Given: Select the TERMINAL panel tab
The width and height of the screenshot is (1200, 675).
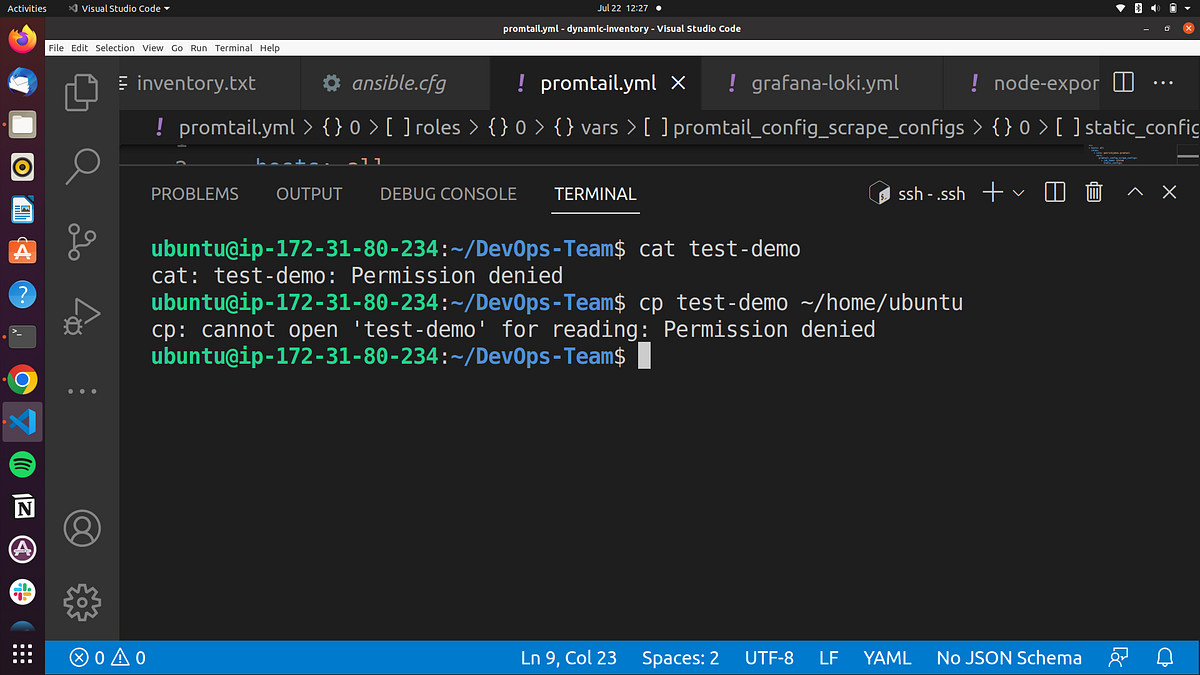Looking at the screenshot, I should tap(595, 194).
